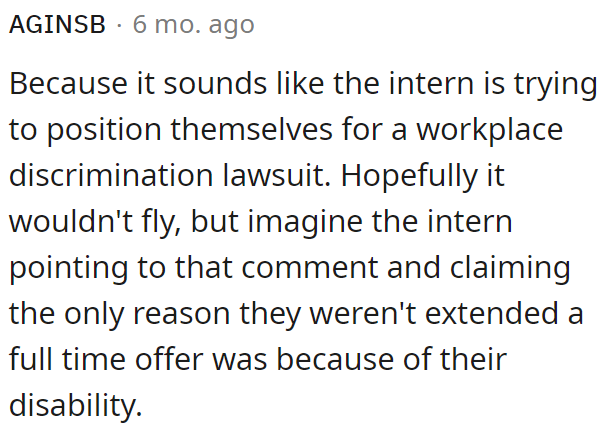
Task: Click the word "trying" in the comment
Action: tap(552, 85)
